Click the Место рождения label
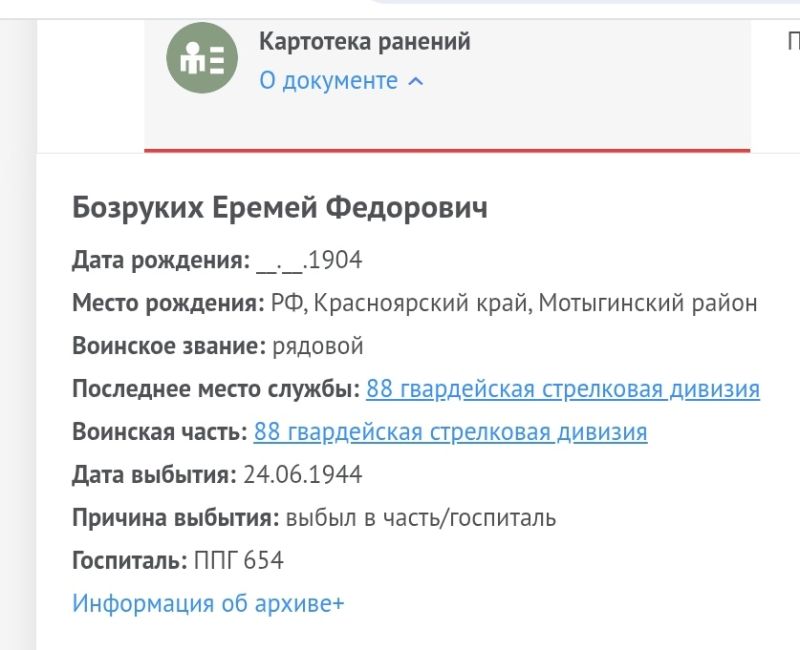 (168, 304)
